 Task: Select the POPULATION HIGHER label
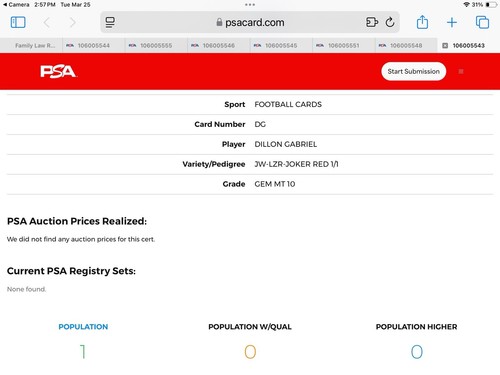[x=417, y=327]
